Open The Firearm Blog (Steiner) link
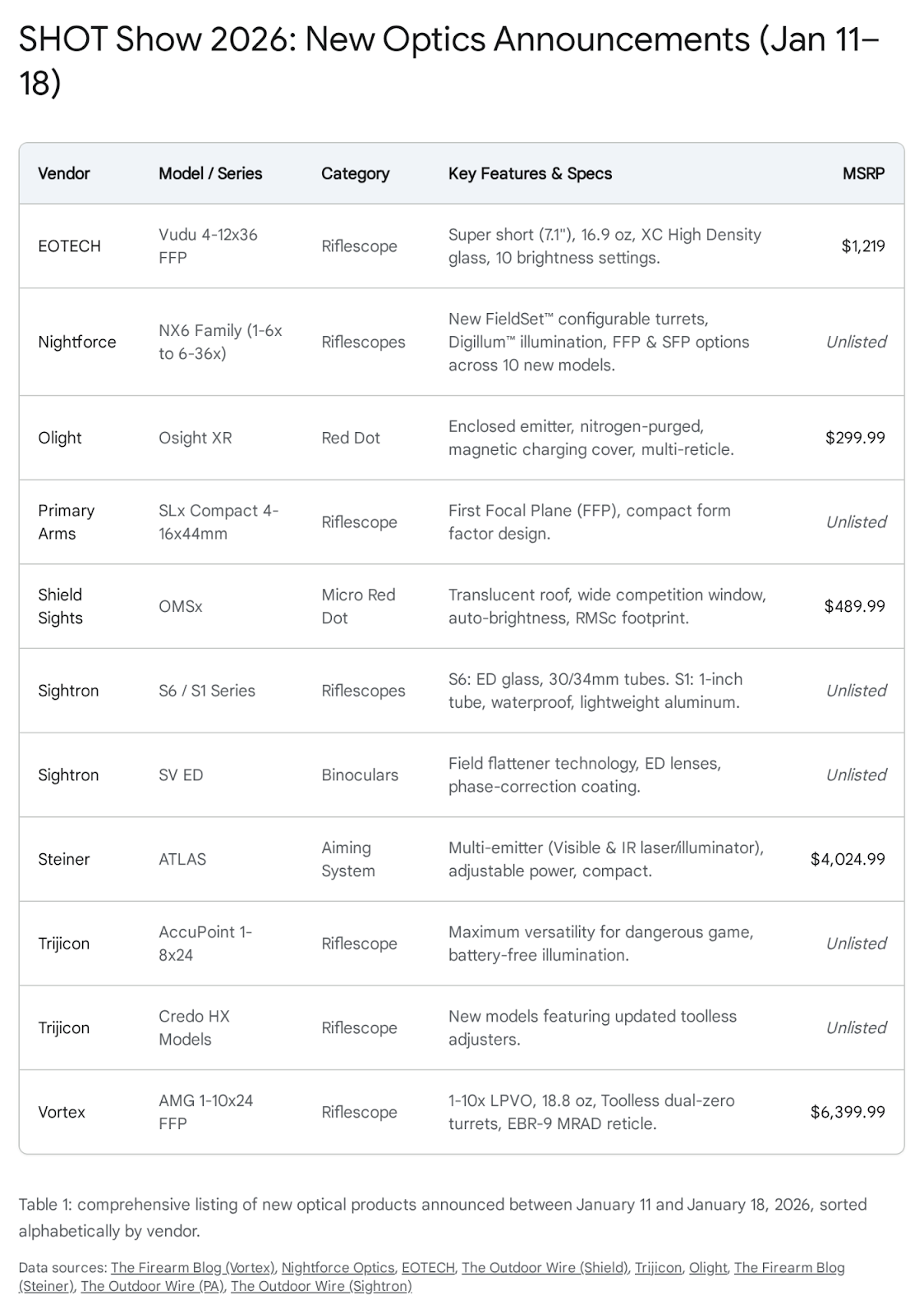924x1314 pixels. tap(788, 1267)
